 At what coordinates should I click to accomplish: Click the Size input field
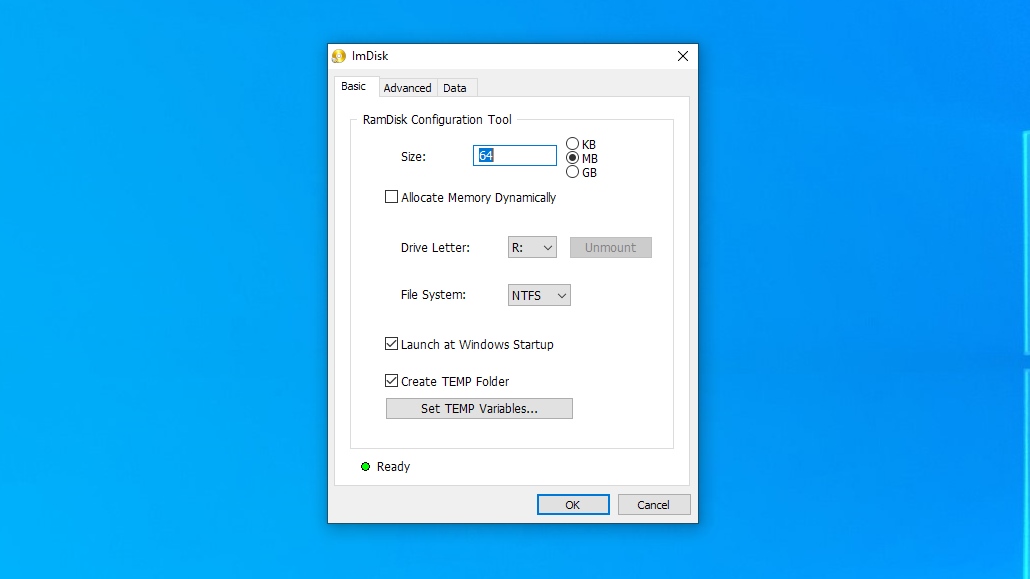coord(515,156)
